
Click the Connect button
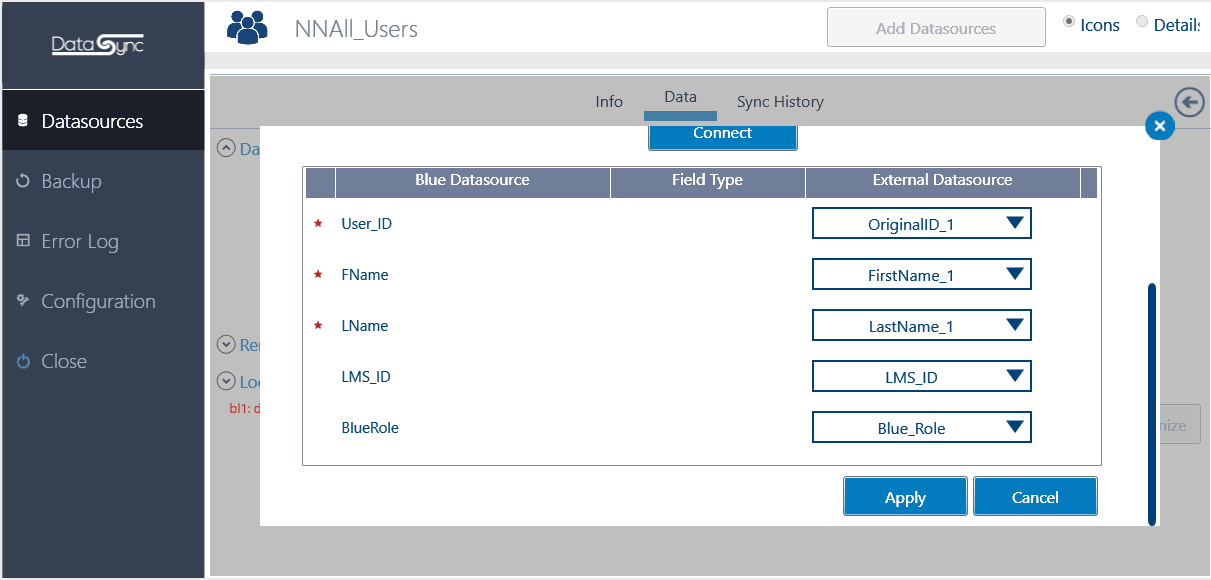pyautogui.click(x=723, y=136)
